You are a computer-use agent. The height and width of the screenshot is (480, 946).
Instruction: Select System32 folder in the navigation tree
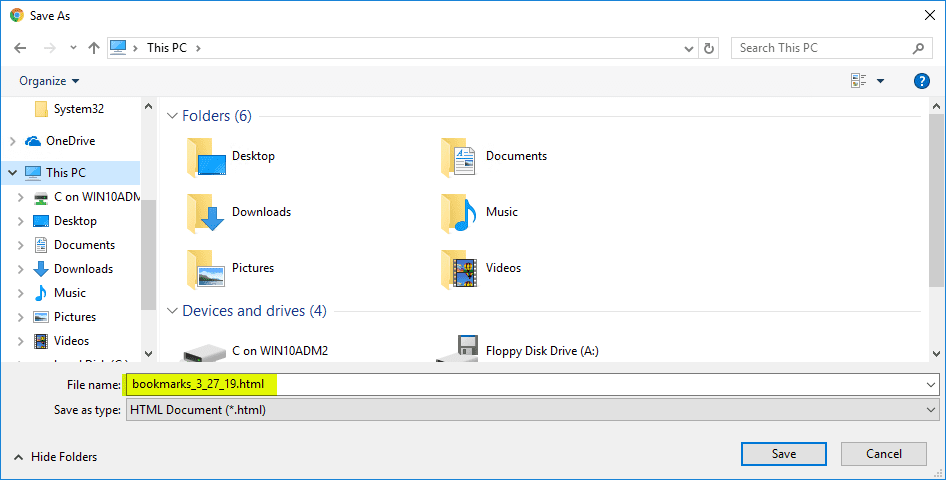(x=69, y=109)
